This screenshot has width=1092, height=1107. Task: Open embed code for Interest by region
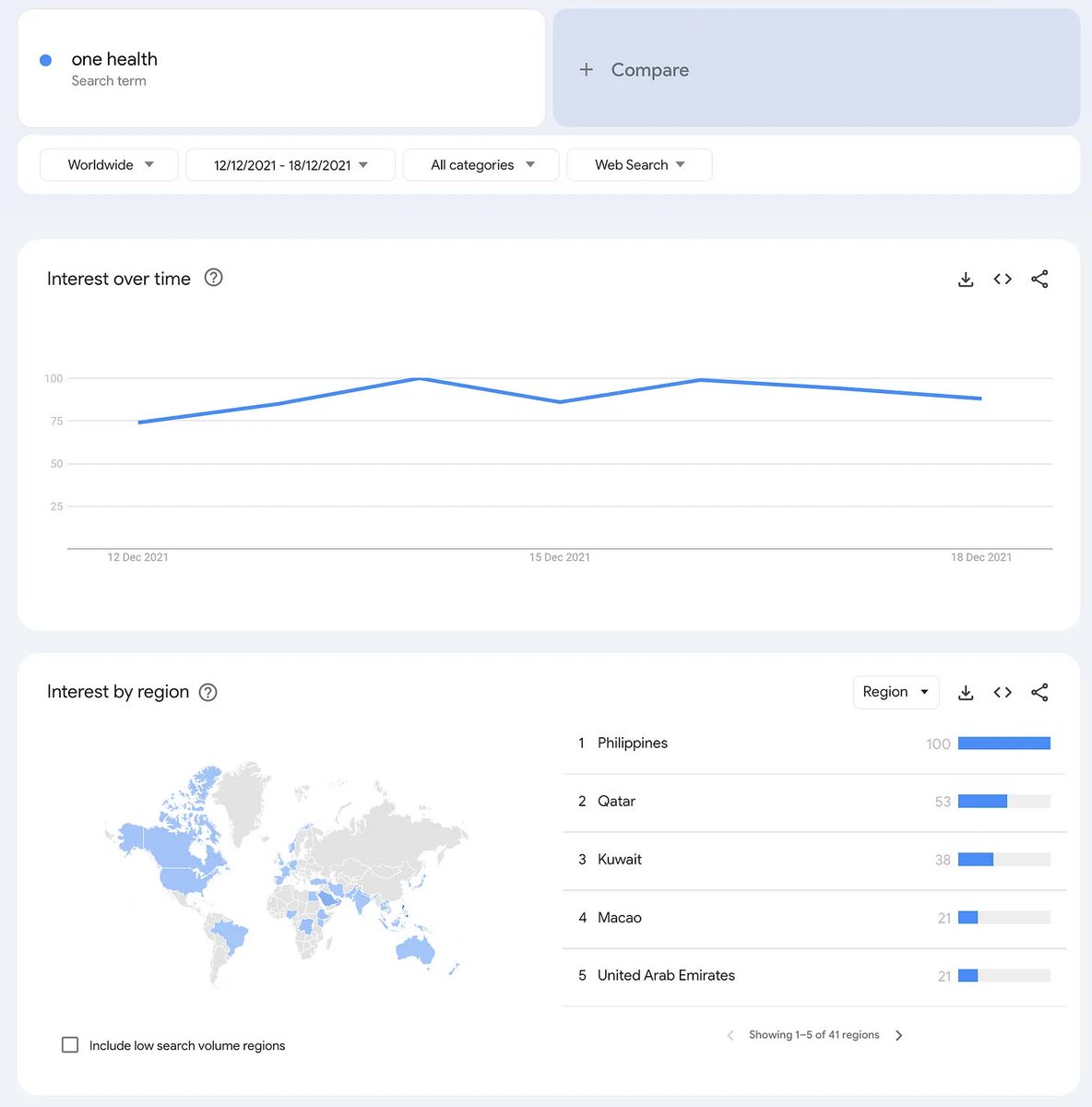[x=1003, y=693]
